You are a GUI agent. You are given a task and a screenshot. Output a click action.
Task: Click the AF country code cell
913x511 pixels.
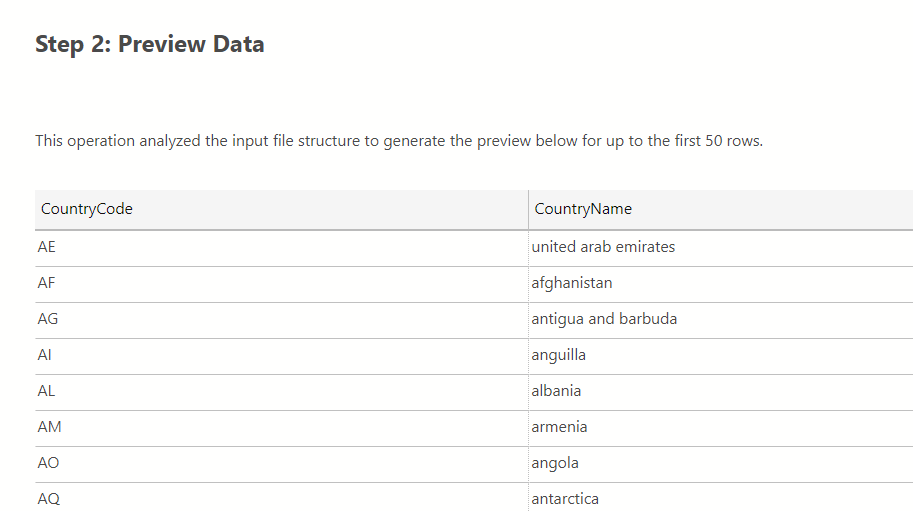46,283
